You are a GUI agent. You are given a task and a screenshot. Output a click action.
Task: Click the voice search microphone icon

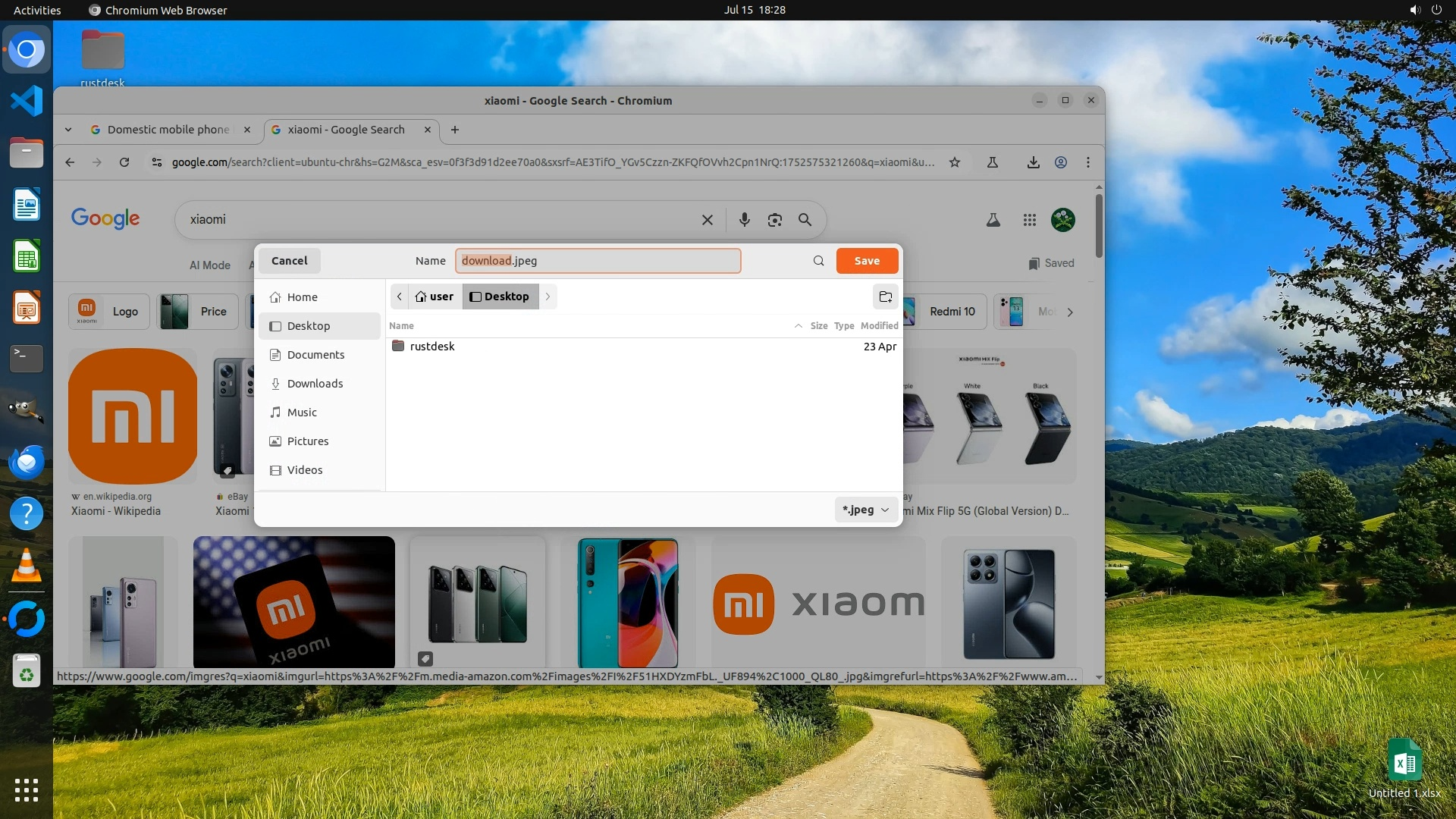pos(744,220)
